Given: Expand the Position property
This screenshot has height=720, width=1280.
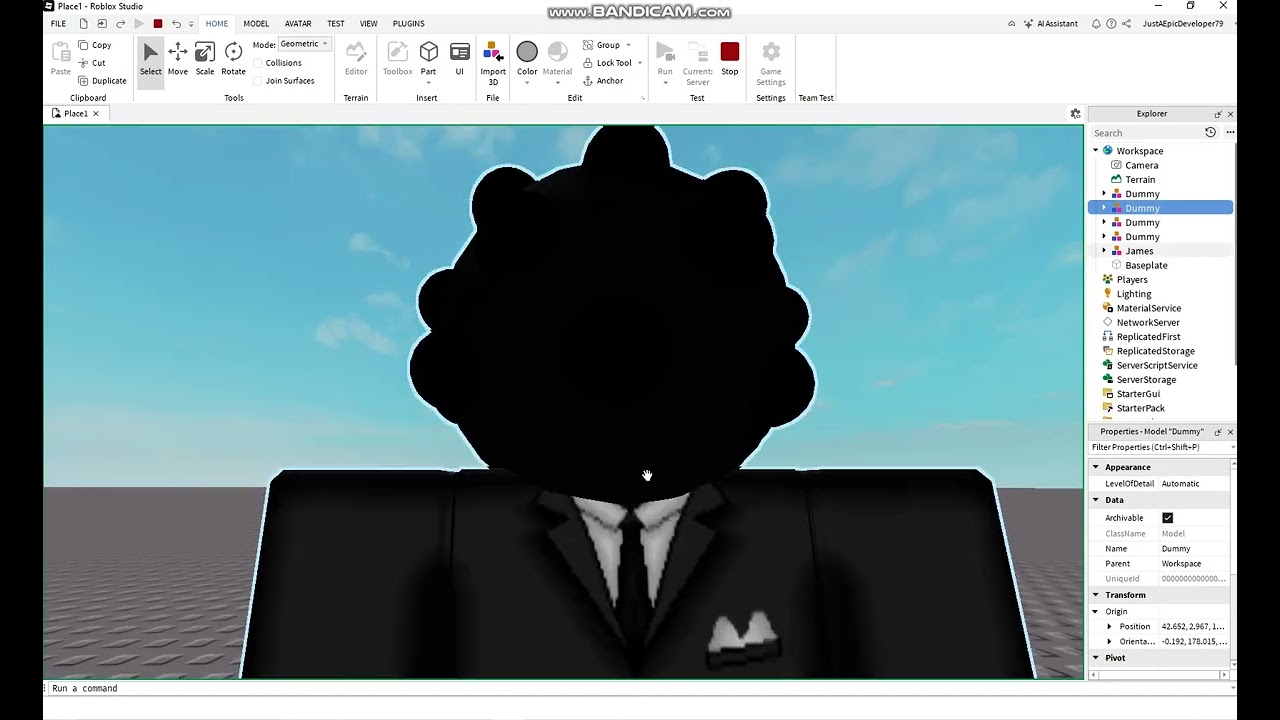Looking at the screenshot, I should (x=1109, y=627).
